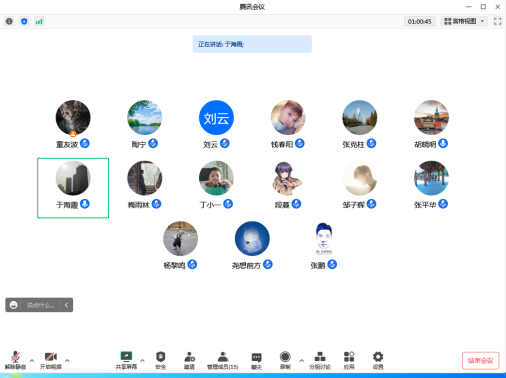Click the say something chat input
This screenshot has width=506, height=378.
click(40, 305)
